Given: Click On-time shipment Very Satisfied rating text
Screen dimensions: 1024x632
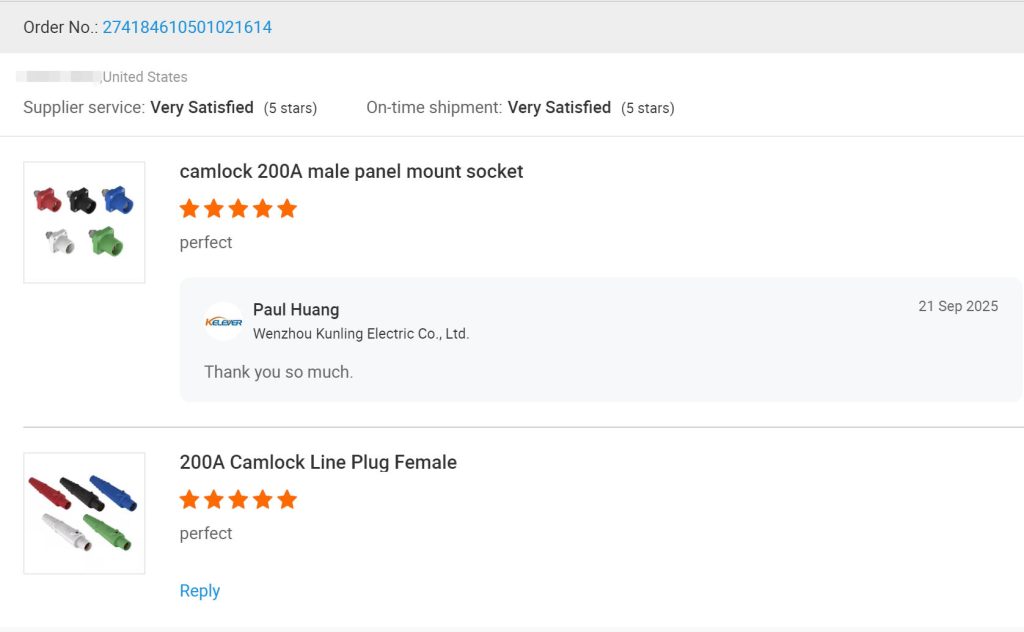Looking at the screenshot, I should click(559, 107).
